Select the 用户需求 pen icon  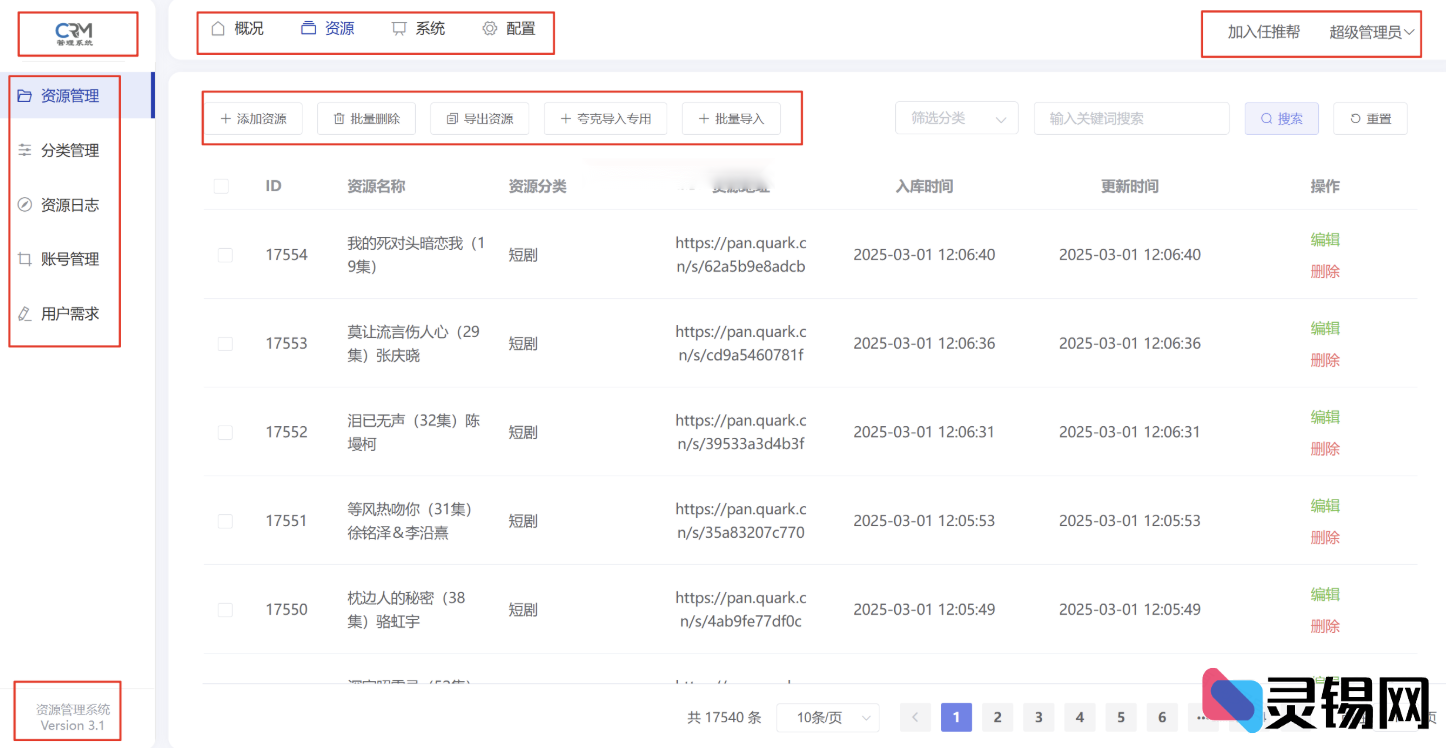click(24, 313)
